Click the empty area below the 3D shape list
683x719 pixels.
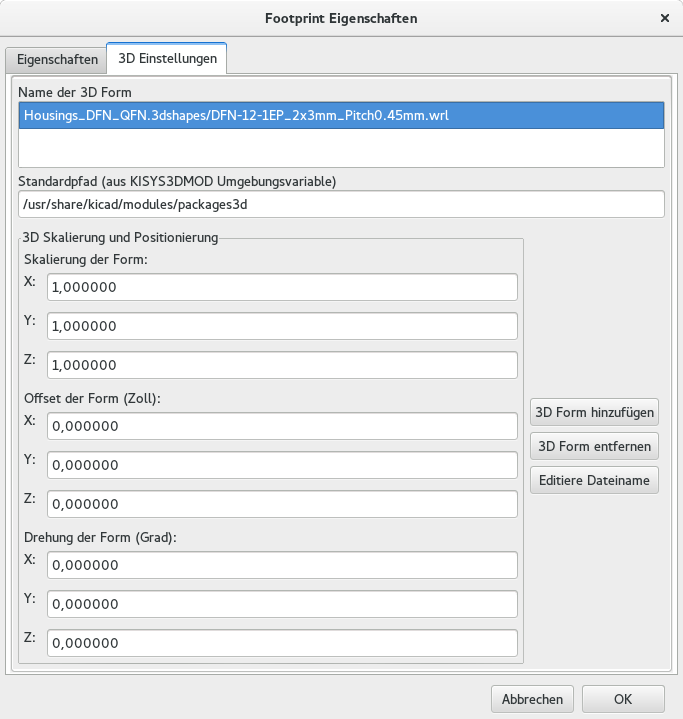pyautogui.click(x=341, y=148)
